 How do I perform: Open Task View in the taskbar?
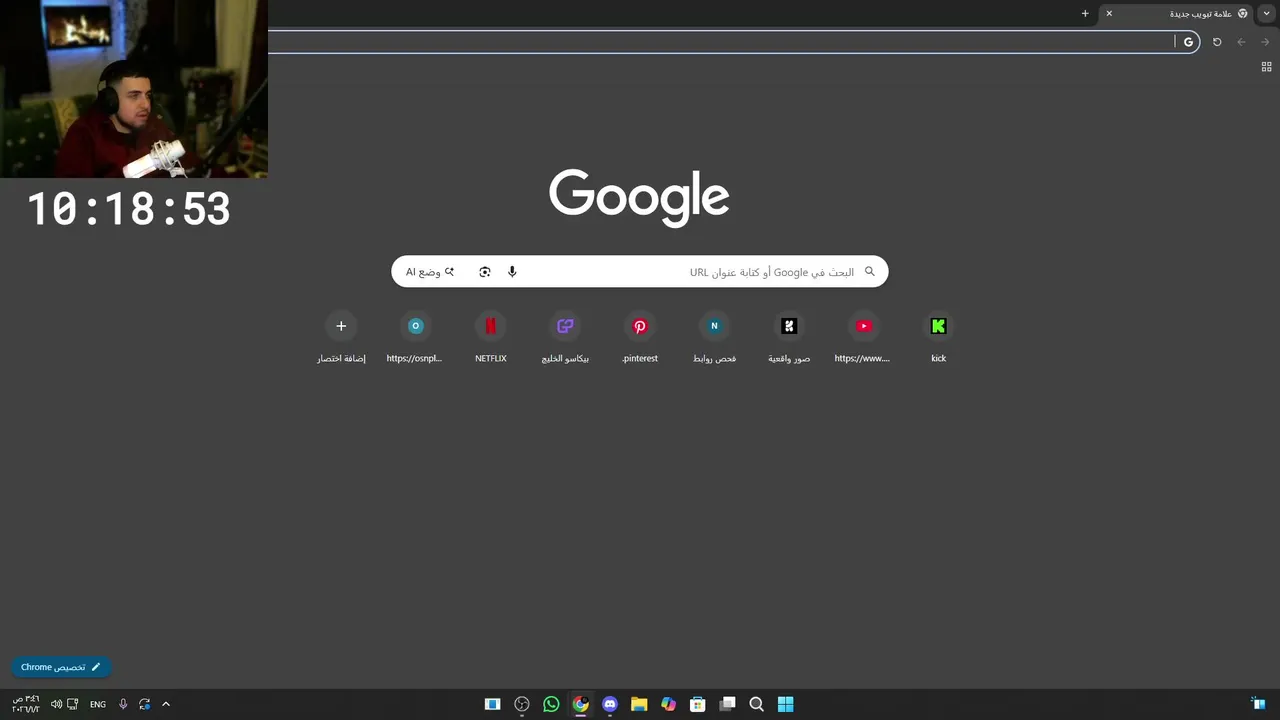[727, 704]
